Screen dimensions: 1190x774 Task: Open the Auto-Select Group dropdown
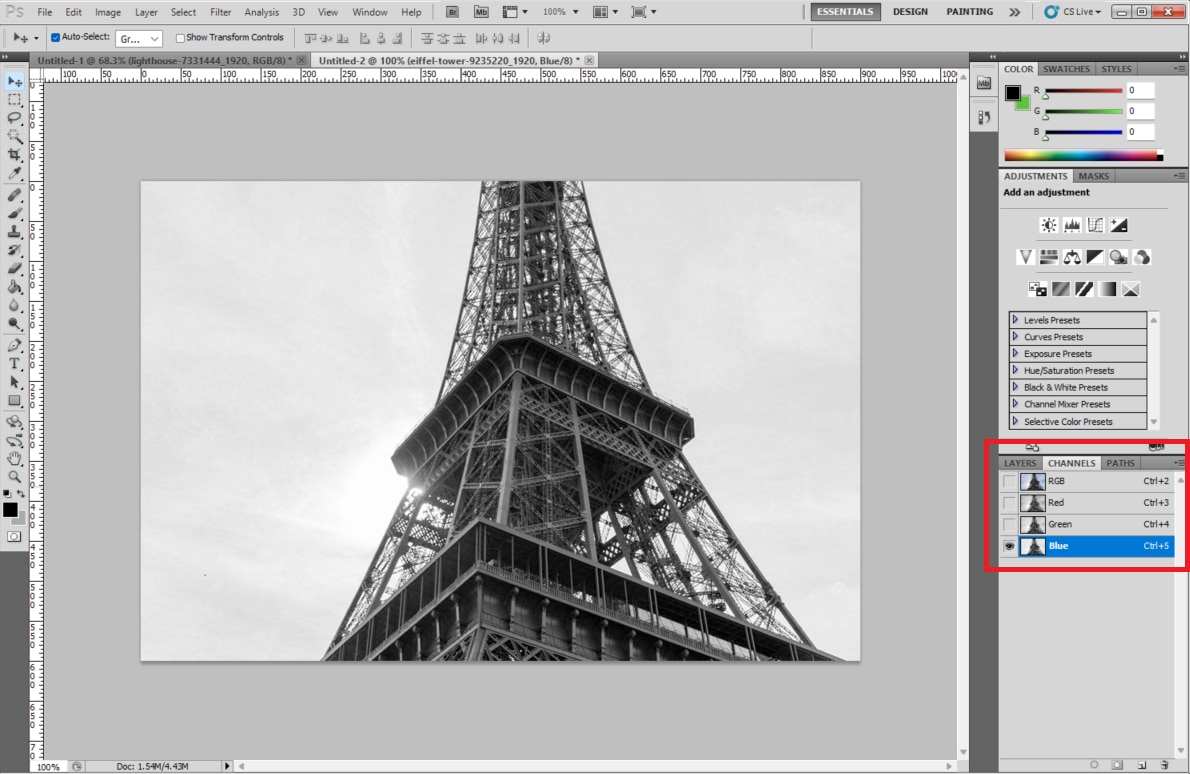139,38
